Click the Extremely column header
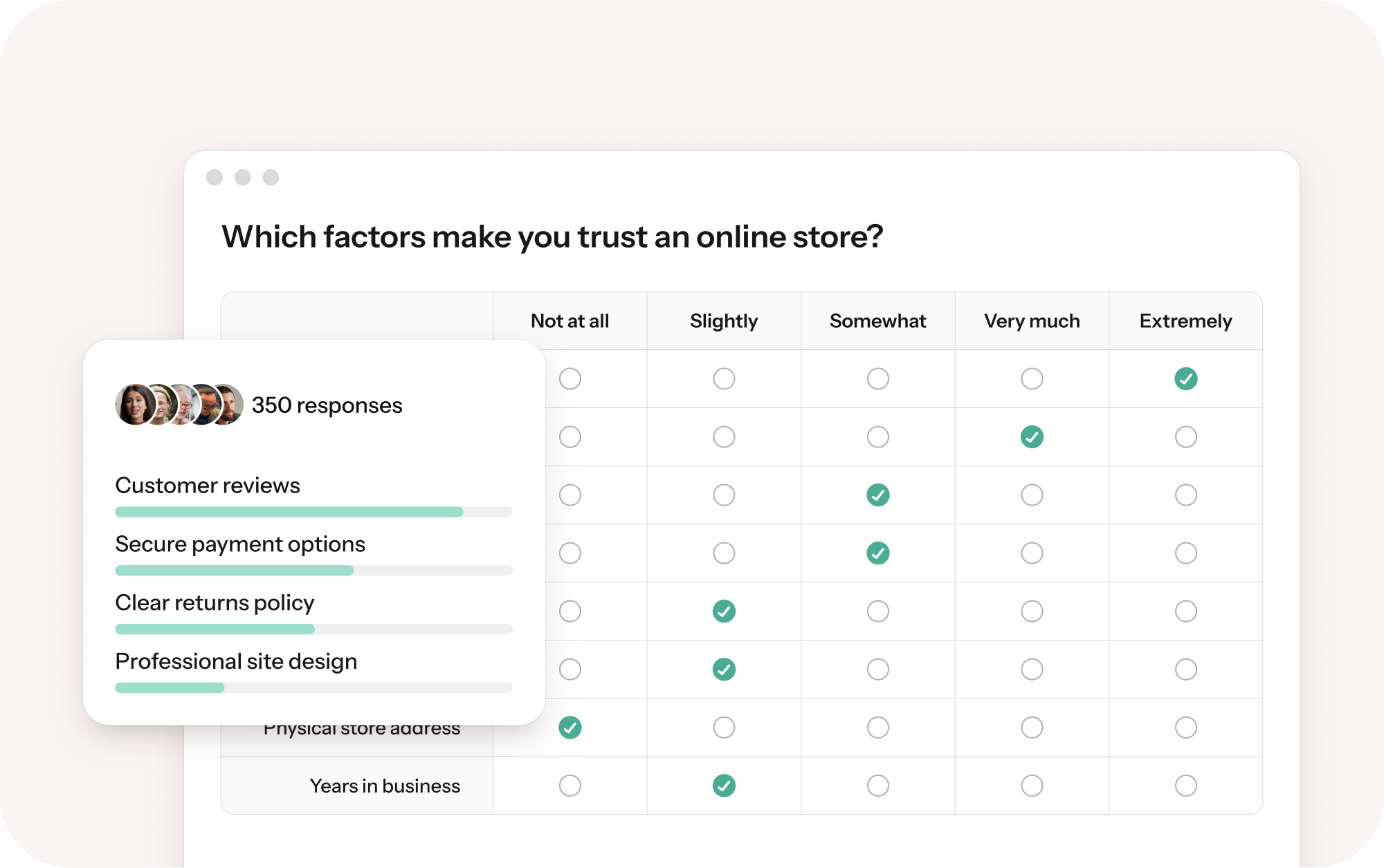This screenshot has height=868, width=1384. tap(1185, 321)
